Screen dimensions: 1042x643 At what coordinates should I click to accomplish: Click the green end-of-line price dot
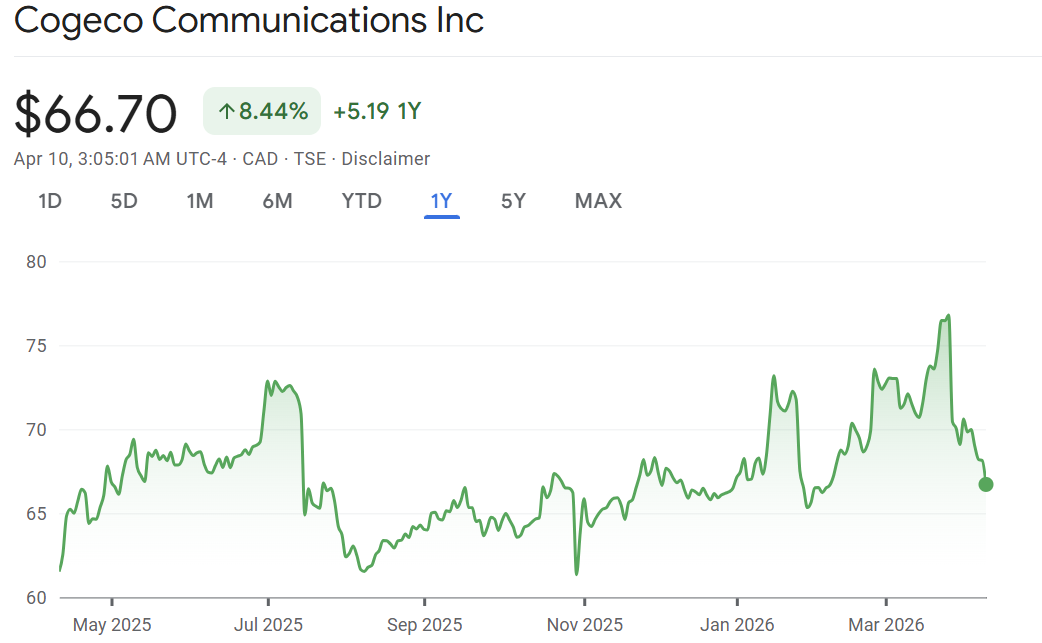coord(986,484)
